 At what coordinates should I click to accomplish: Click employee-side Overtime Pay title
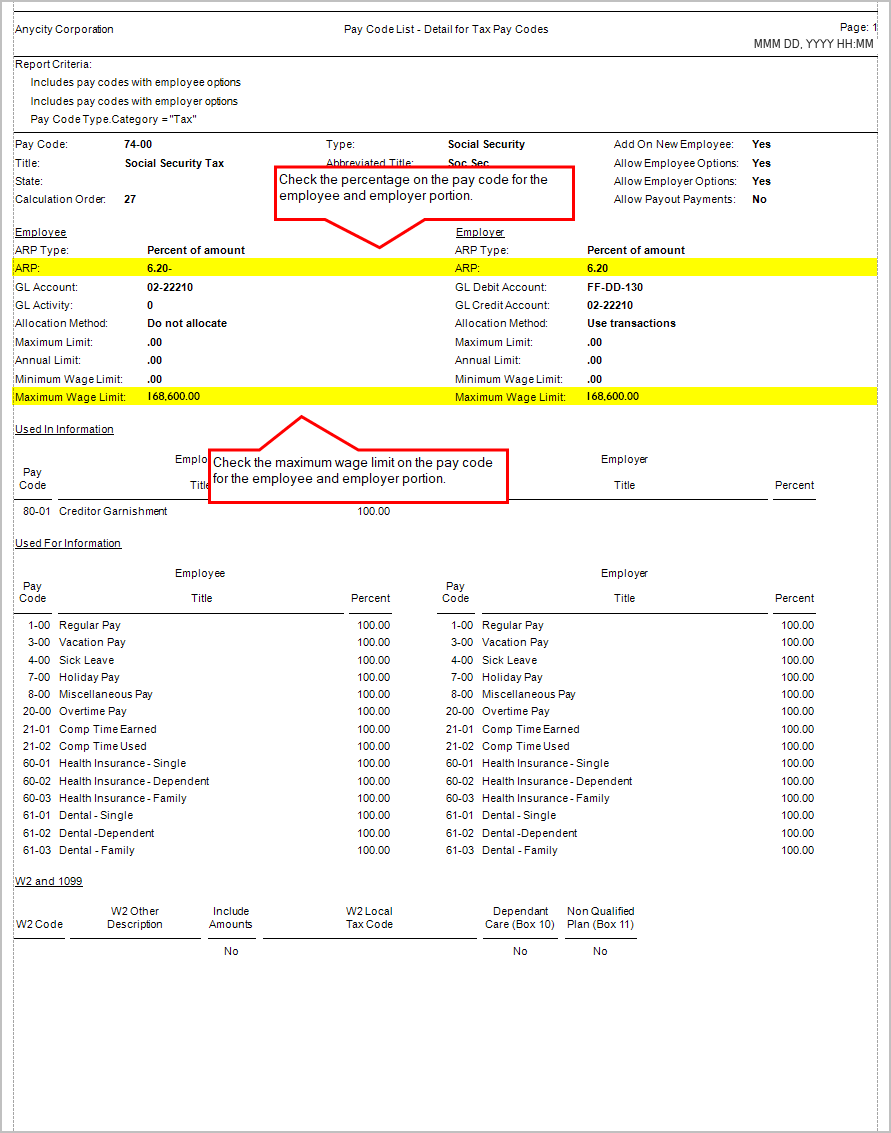tap(93, 712)
